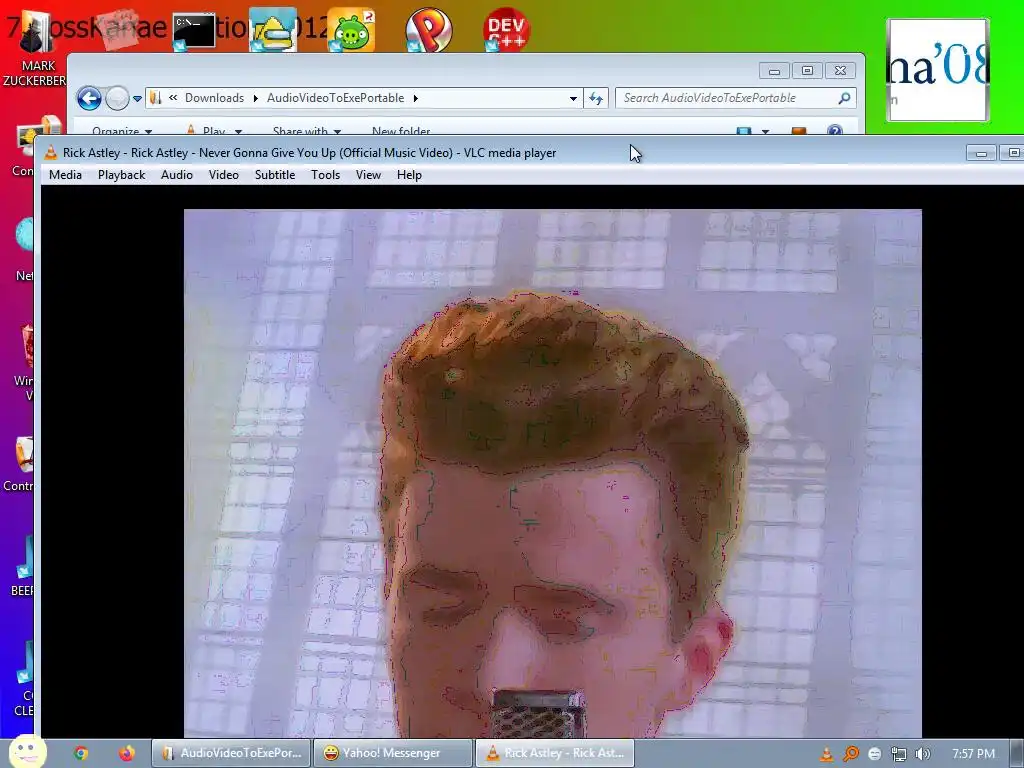Switch to Rick Astley VLC taskbar button

coord(554,753)
